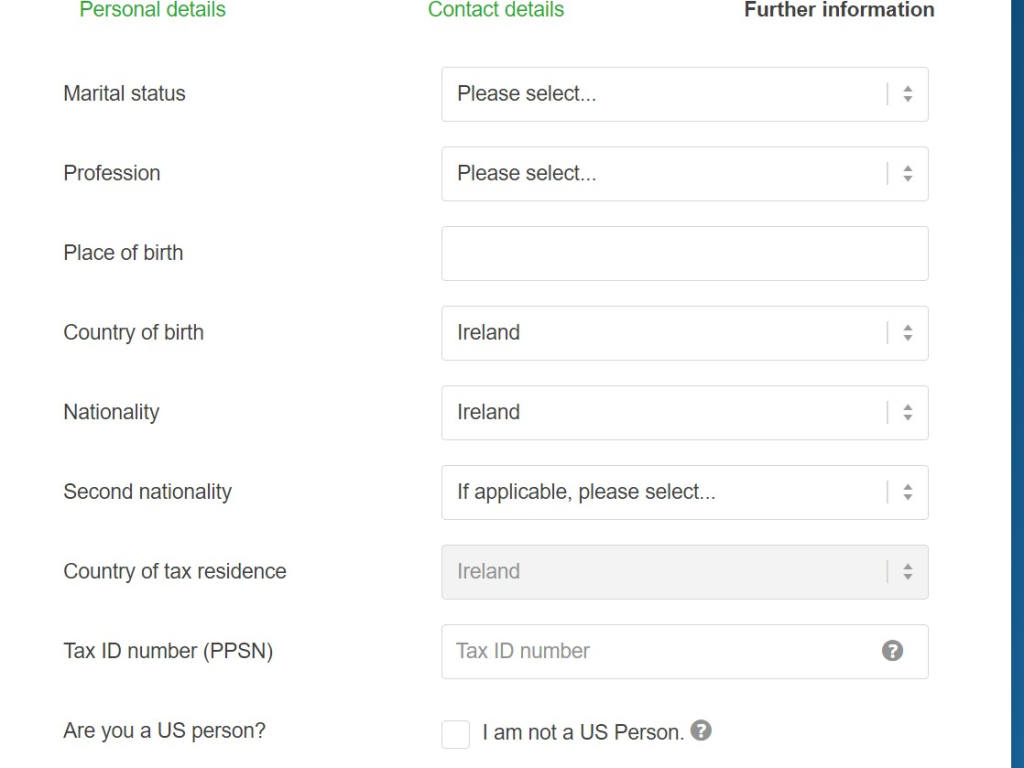Click the 'I am not a US Person.' text
Screen dimensions: 1024x768
582,732
